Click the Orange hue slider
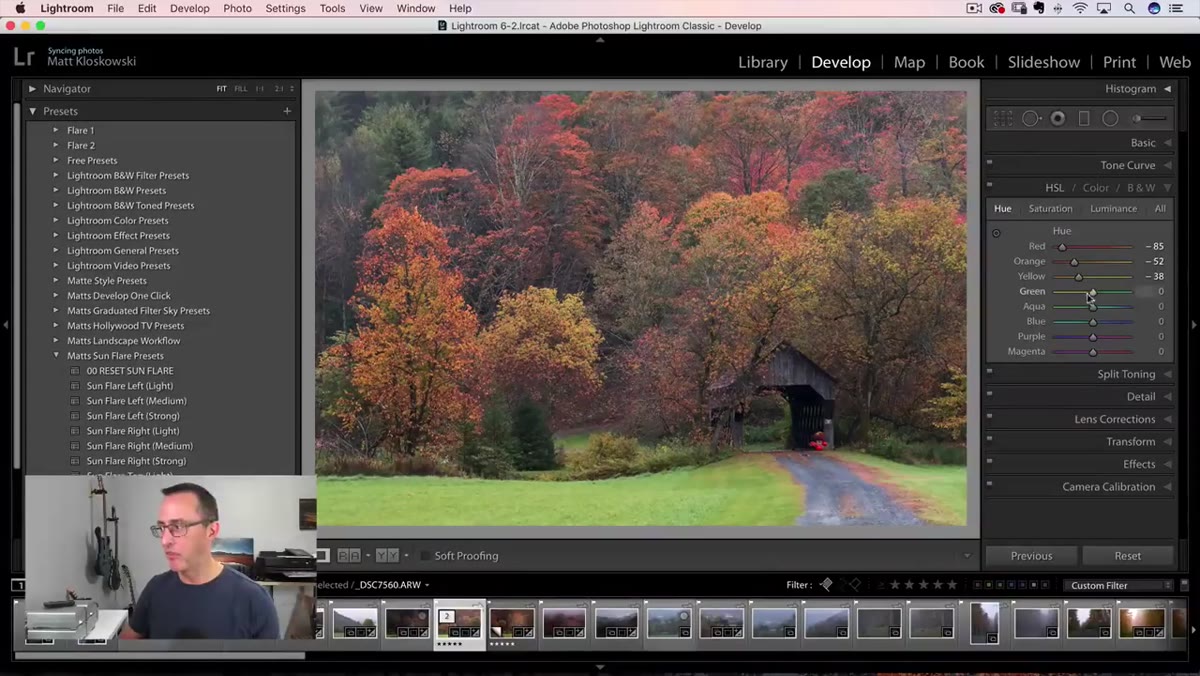This screenshot has width=1200, height=676. pyautogui.click(x=1093, y=261)
